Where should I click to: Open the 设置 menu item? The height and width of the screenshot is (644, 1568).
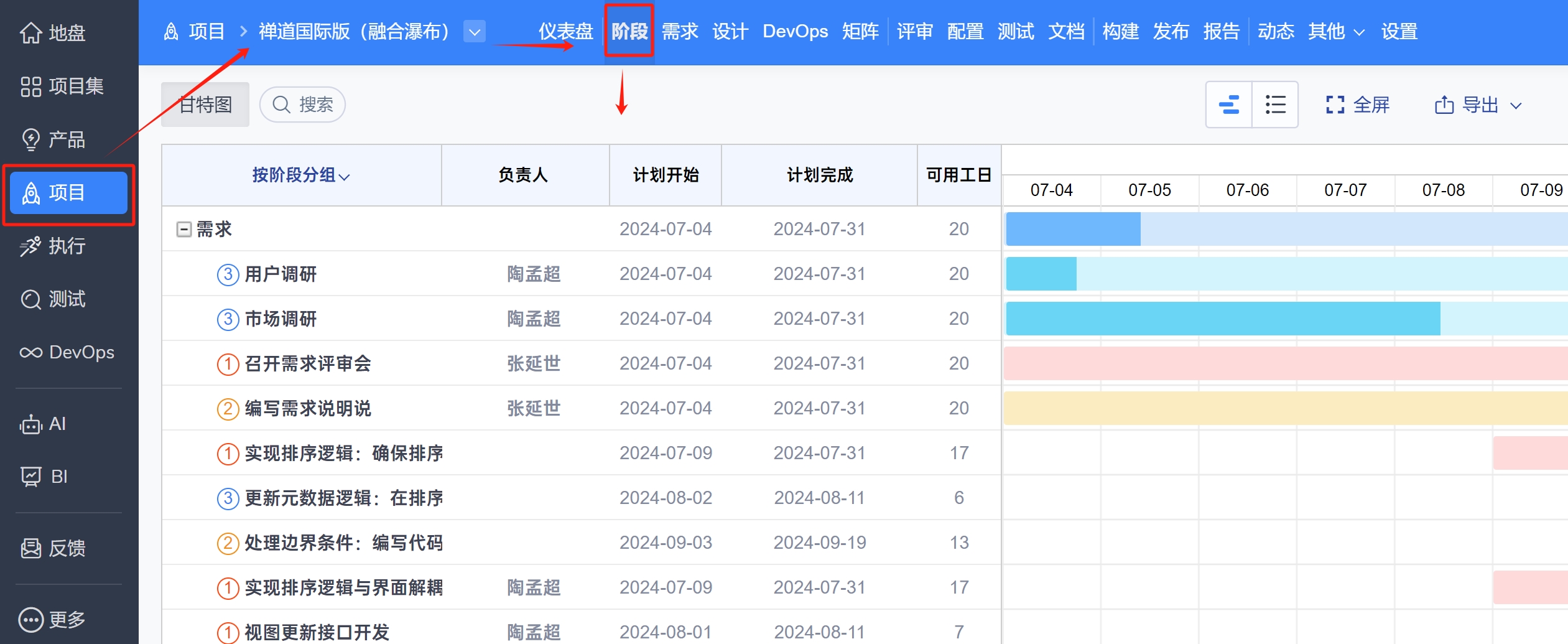point(1400,32)
